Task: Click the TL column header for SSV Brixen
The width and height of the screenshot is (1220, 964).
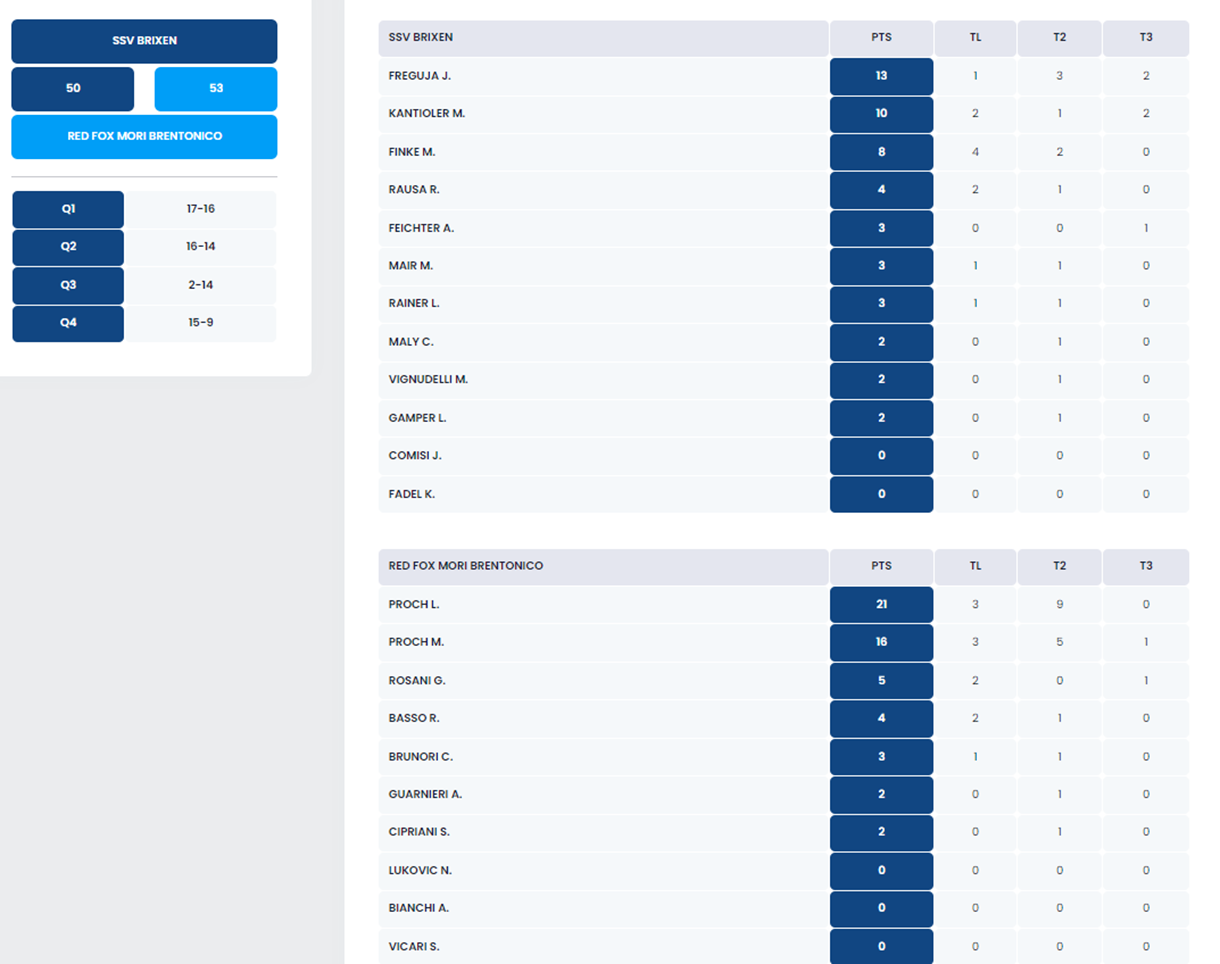Action: tap(975, 38)
